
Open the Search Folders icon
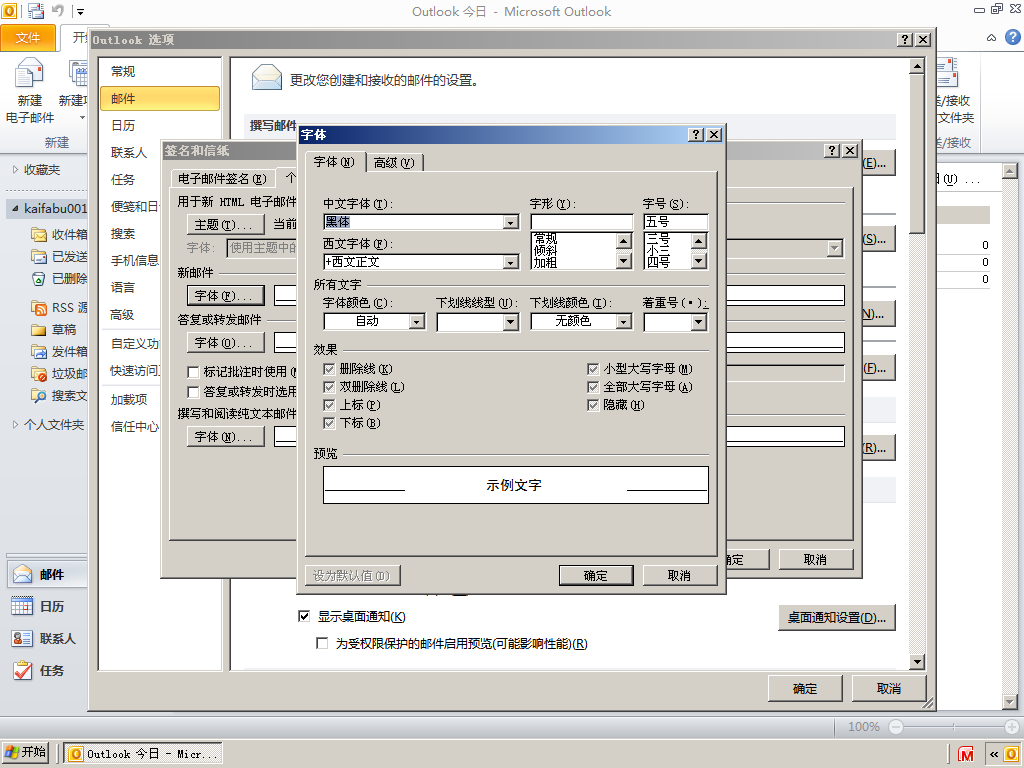click(x=39, y=395)
